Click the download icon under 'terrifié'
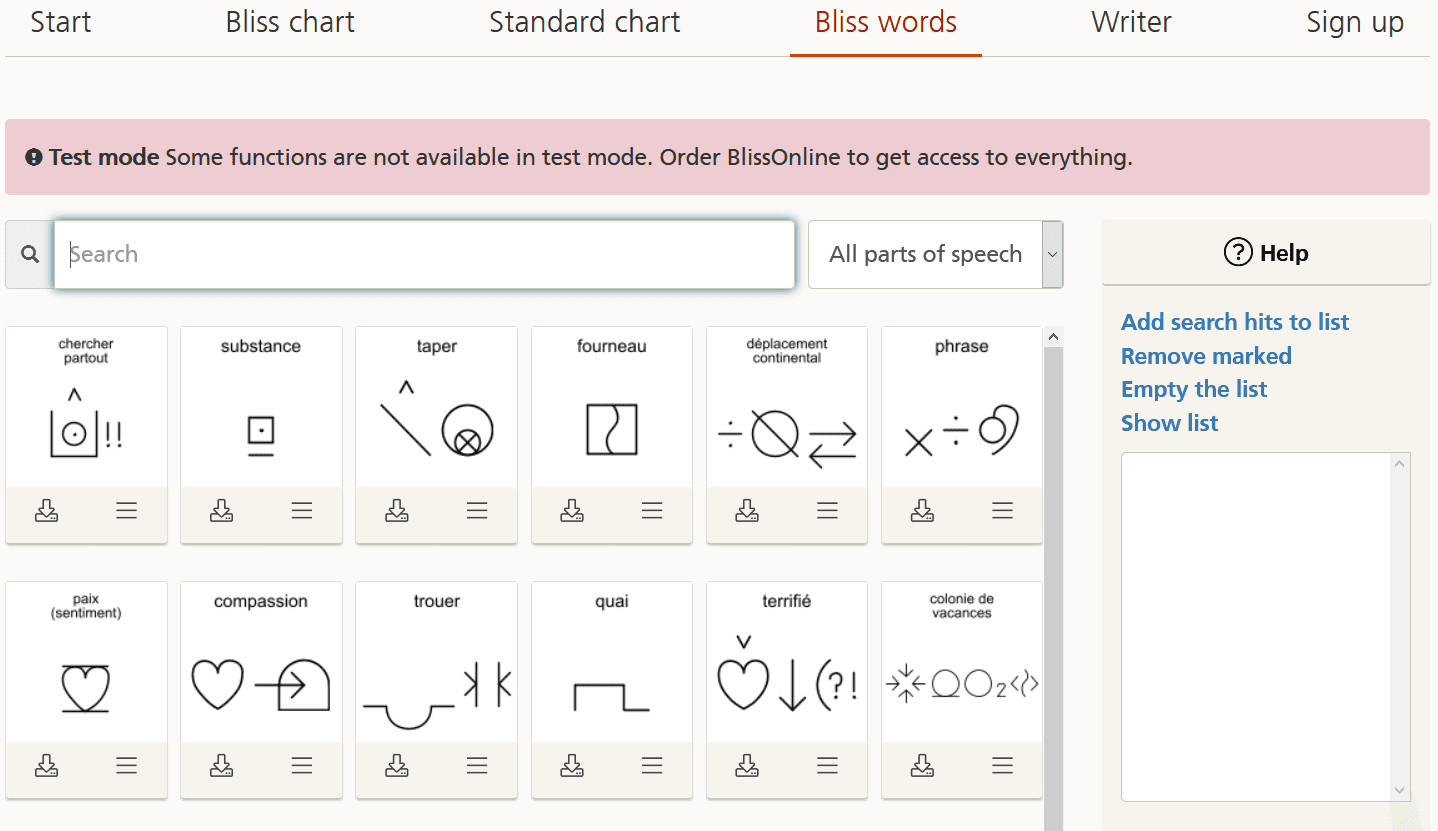The width and height of the screenshot is (1438, 831). tap(747, 766)
